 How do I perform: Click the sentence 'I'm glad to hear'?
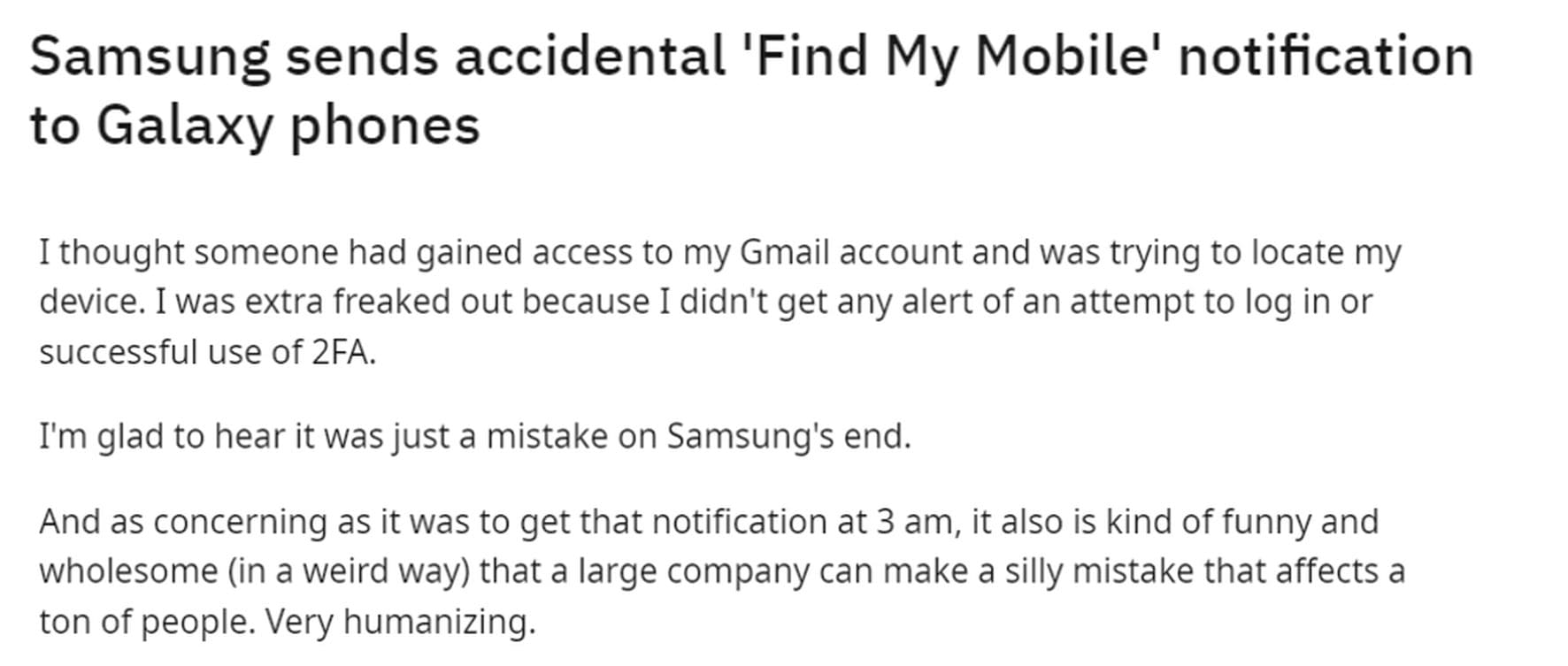475,436
